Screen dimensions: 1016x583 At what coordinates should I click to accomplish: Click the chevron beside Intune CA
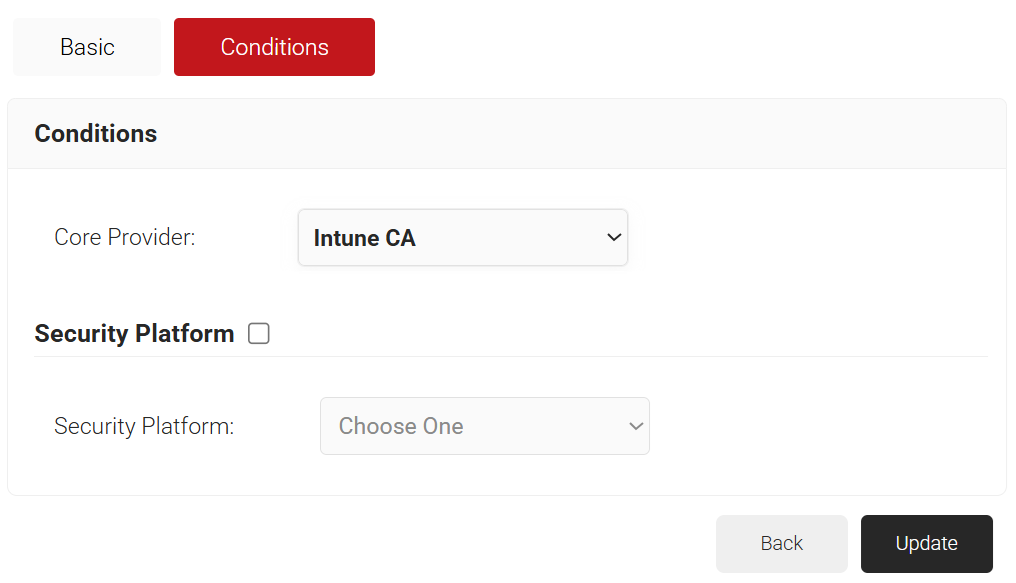[614, 238]
